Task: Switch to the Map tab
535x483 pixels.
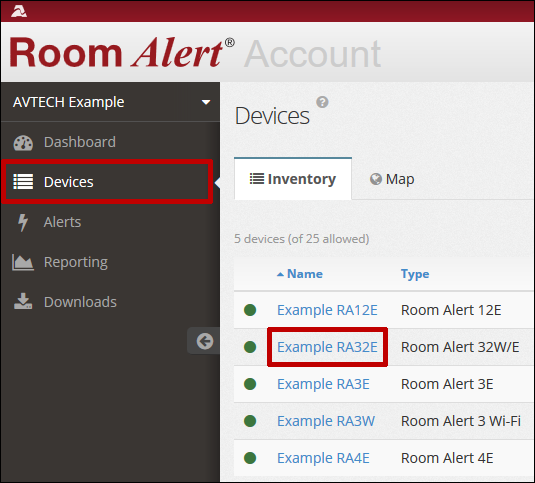Action: click(392, 179)
